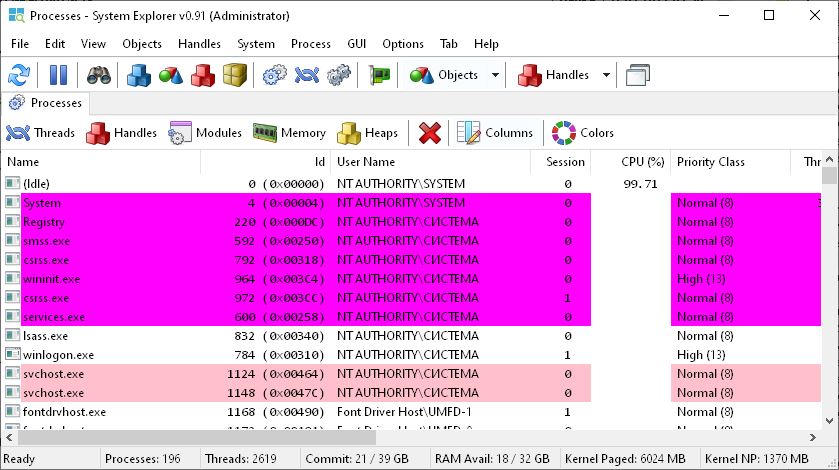Screen dimensions: 839x470
Task: Select the lsass.exe process row
Action: (x=412, y=336)
